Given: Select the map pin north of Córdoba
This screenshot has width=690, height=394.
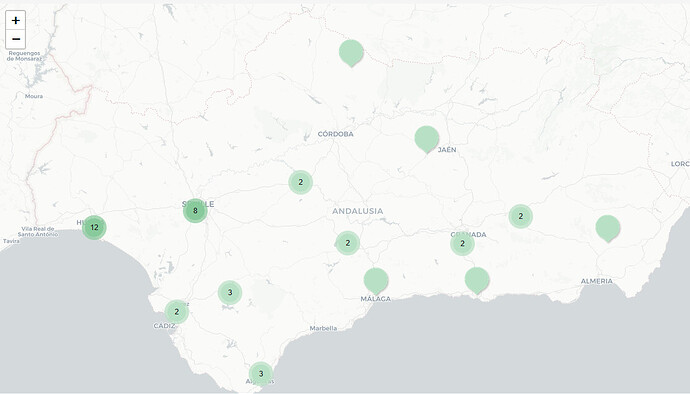Looking at the screenshot, I should tap(351, 53).
